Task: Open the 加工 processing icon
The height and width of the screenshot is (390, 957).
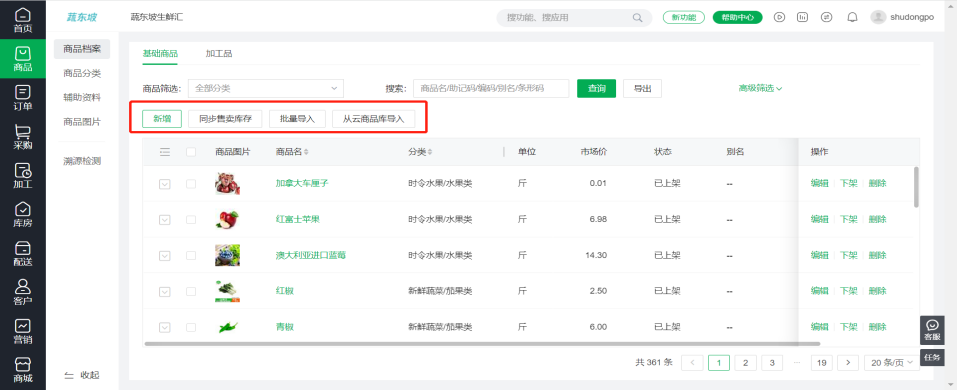Action: click(23, 175)
